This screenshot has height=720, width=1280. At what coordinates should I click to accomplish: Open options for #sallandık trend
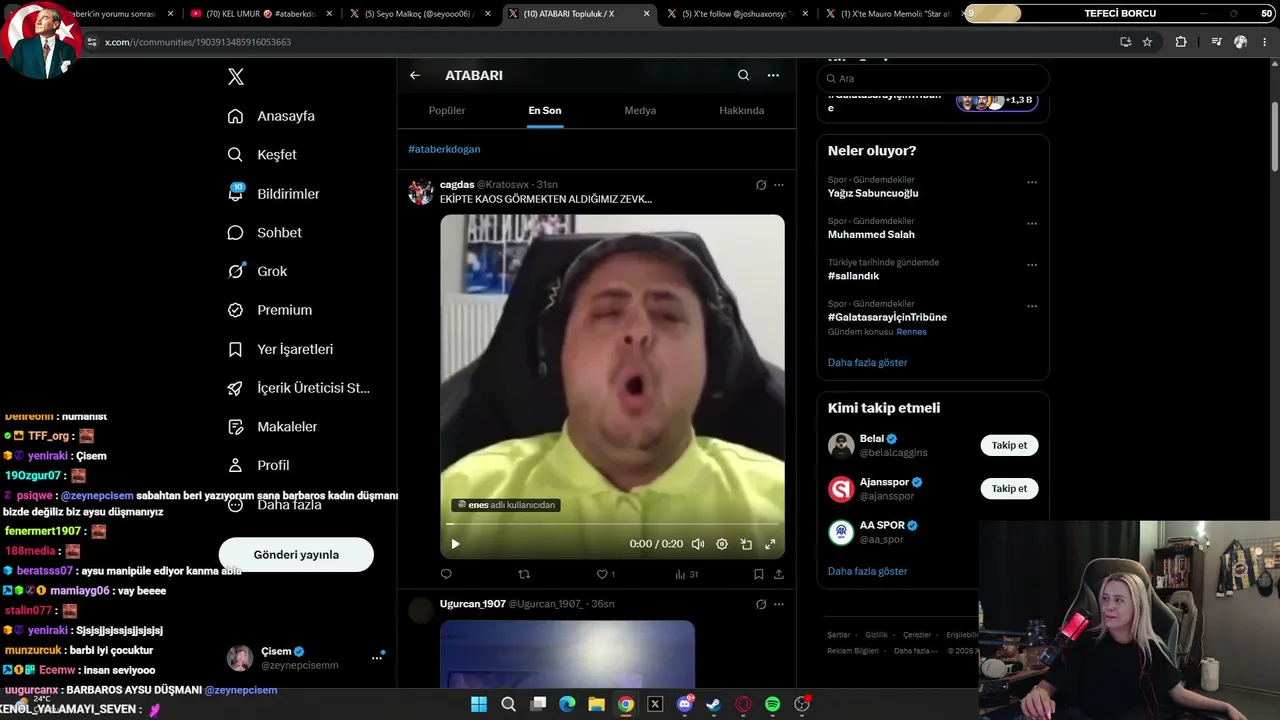click(1032, 265)
